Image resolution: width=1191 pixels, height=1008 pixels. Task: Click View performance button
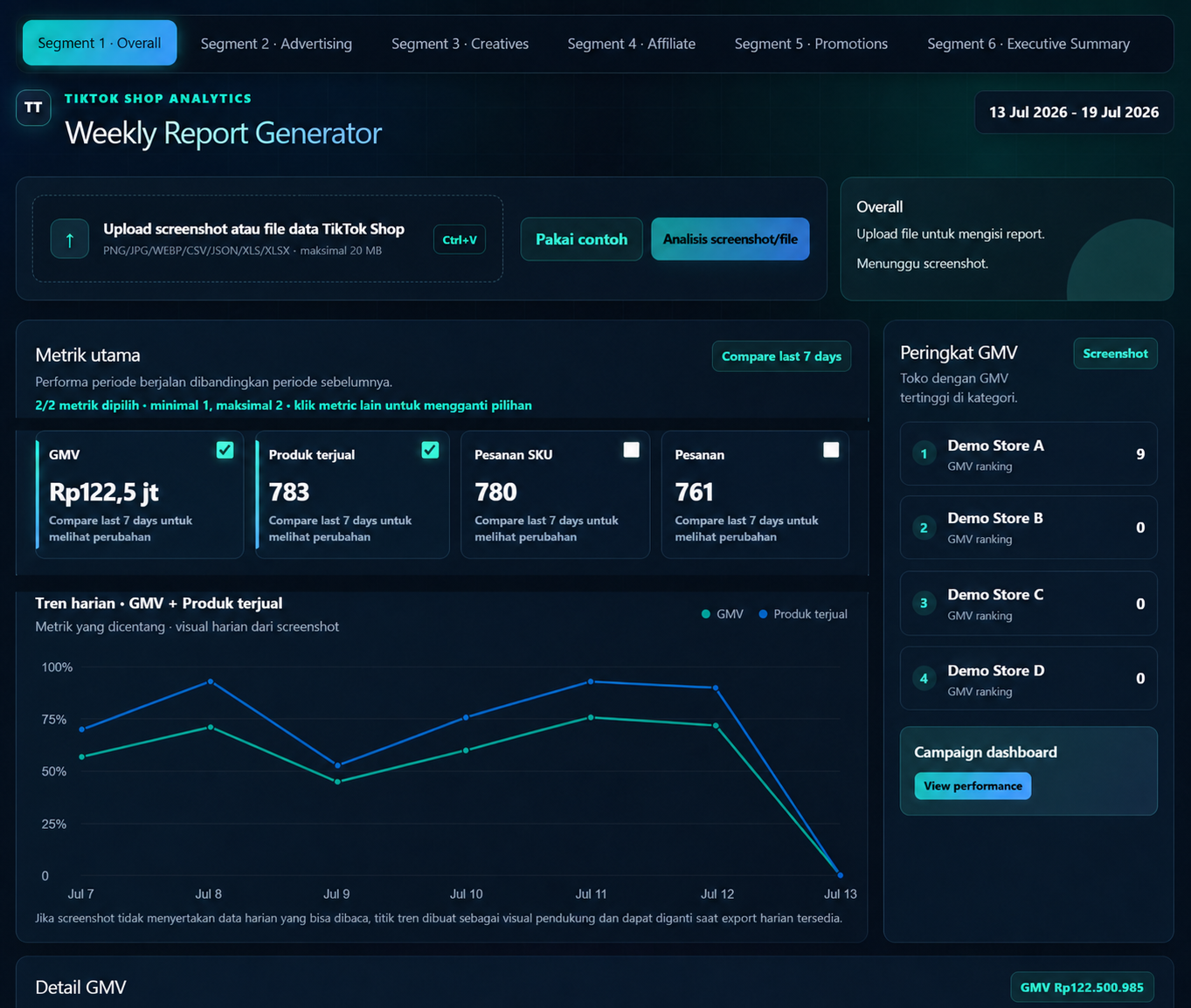pyautogui.click(x=973, y=786)
